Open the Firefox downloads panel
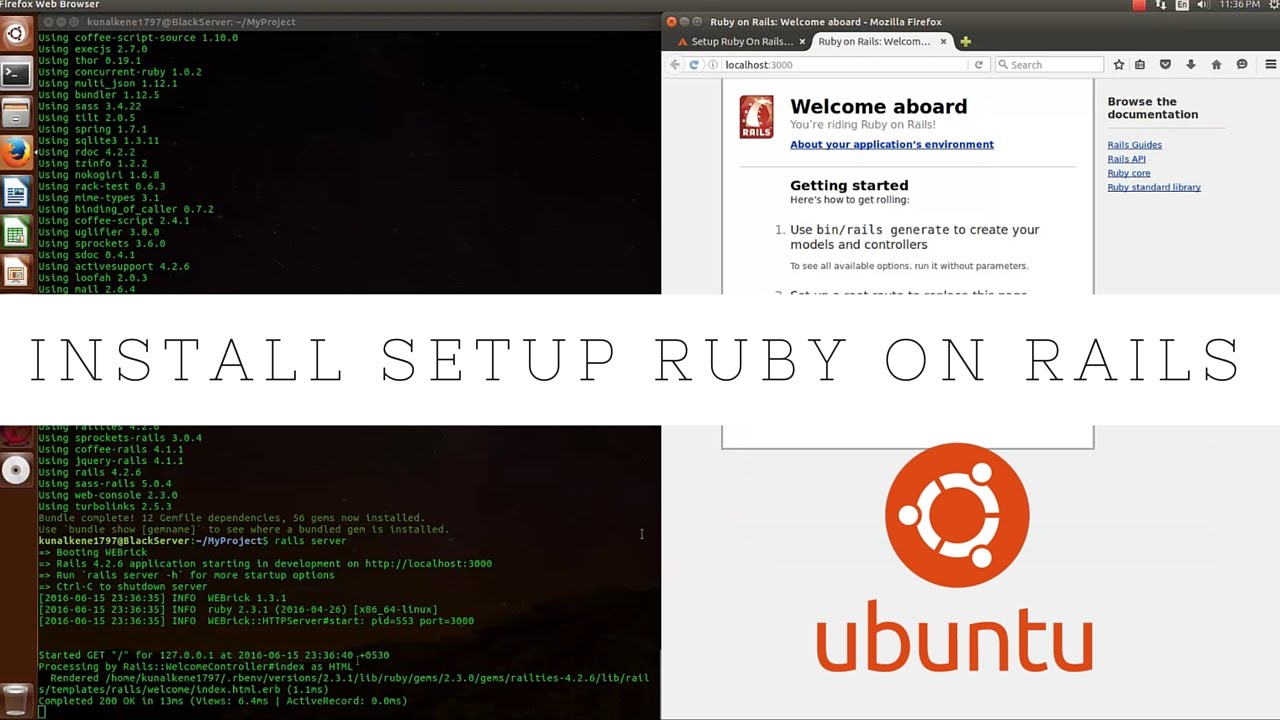 pyautogui.click(x=1190, y=64)
